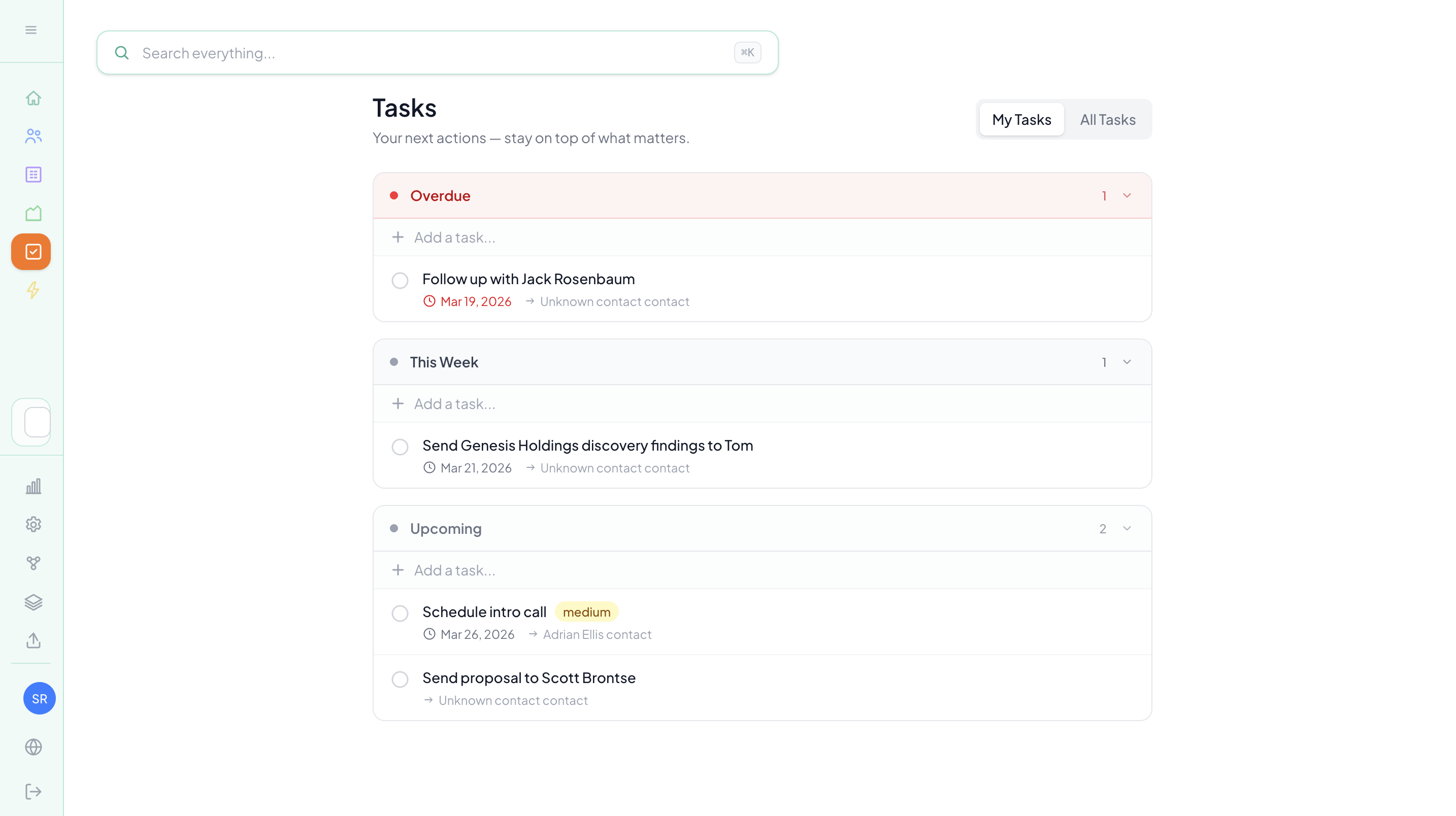
Task: Switch to the All Tasks tab
Action: click(x=1107, y=119)
